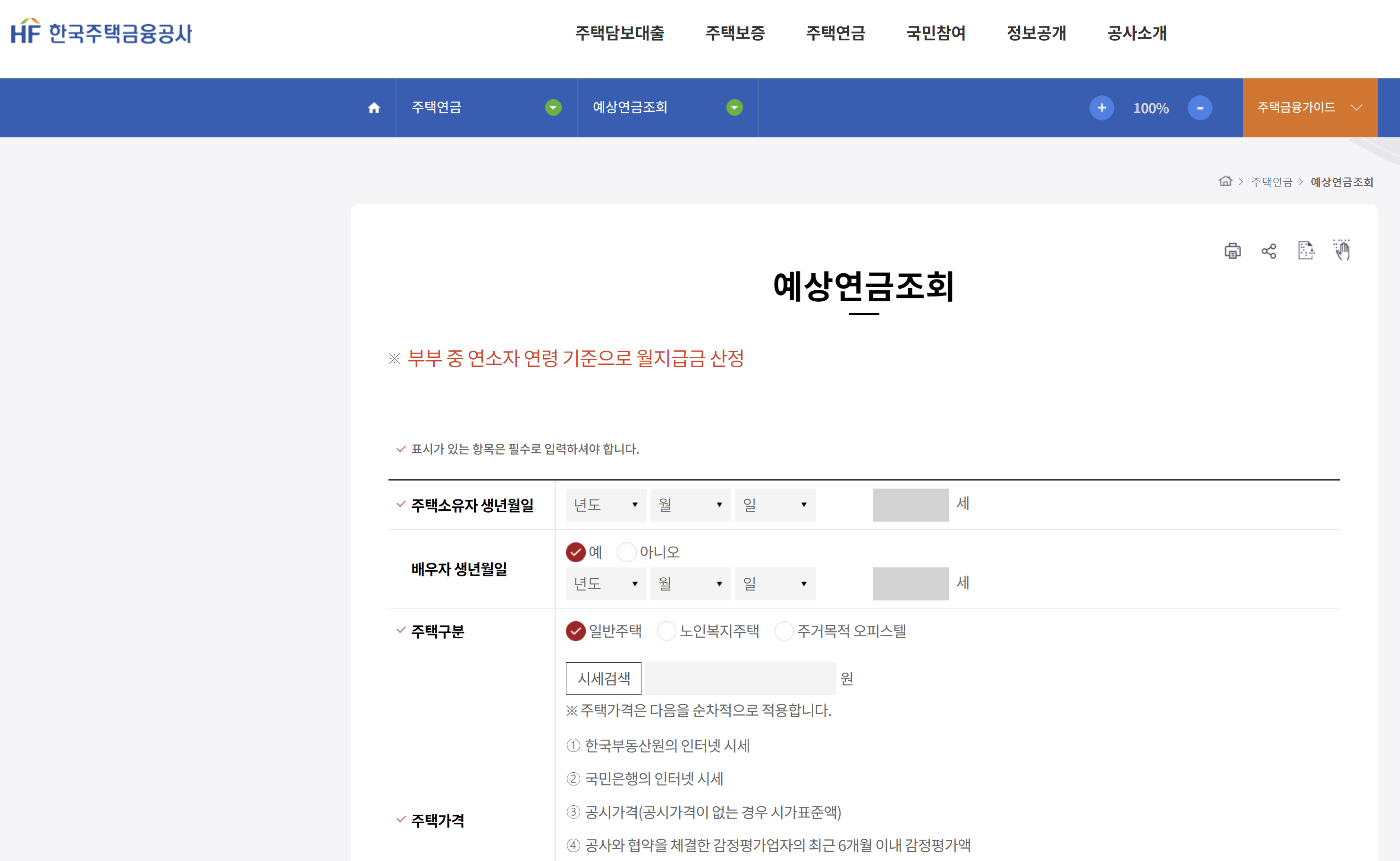Viewport: 1400px width, 861px height.
Task: Open 주택담보대출 menu
Action: click(x=619, y=33)
